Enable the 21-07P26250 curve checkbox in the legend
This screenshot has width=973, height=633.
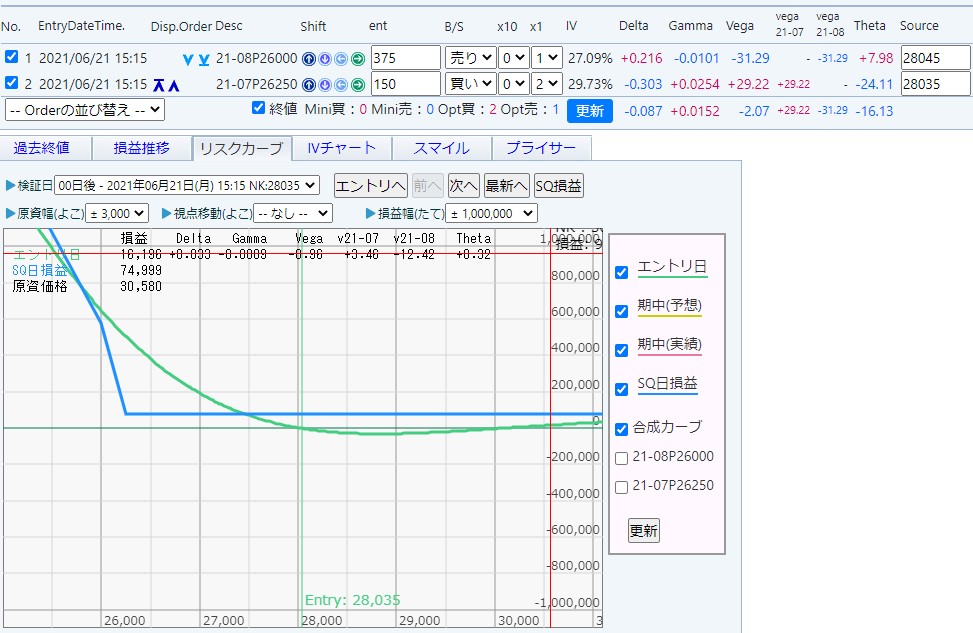click(x=621, y=488)
